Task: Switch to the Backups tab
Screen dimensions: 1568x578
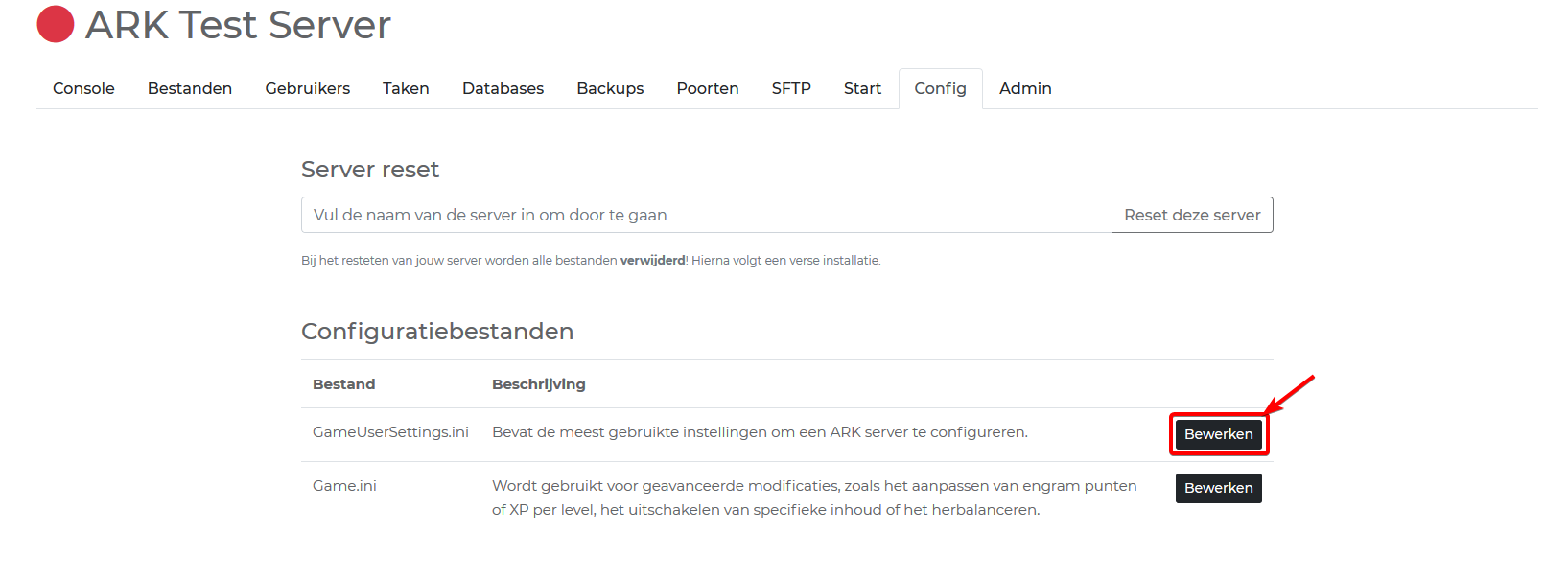Action: (x=610, y=88)
